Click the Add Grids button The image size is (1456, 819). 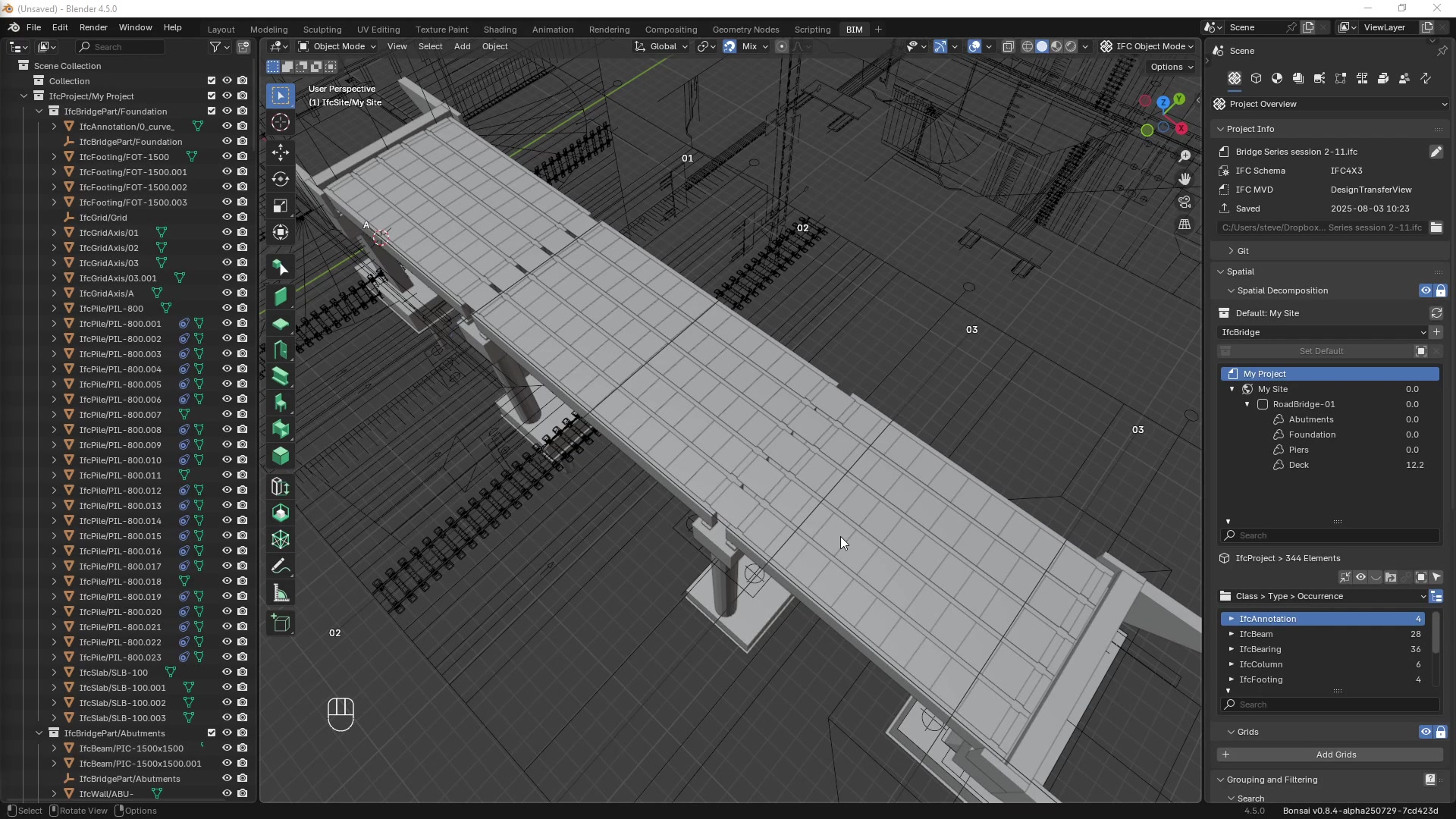[x=1330, y=755]
